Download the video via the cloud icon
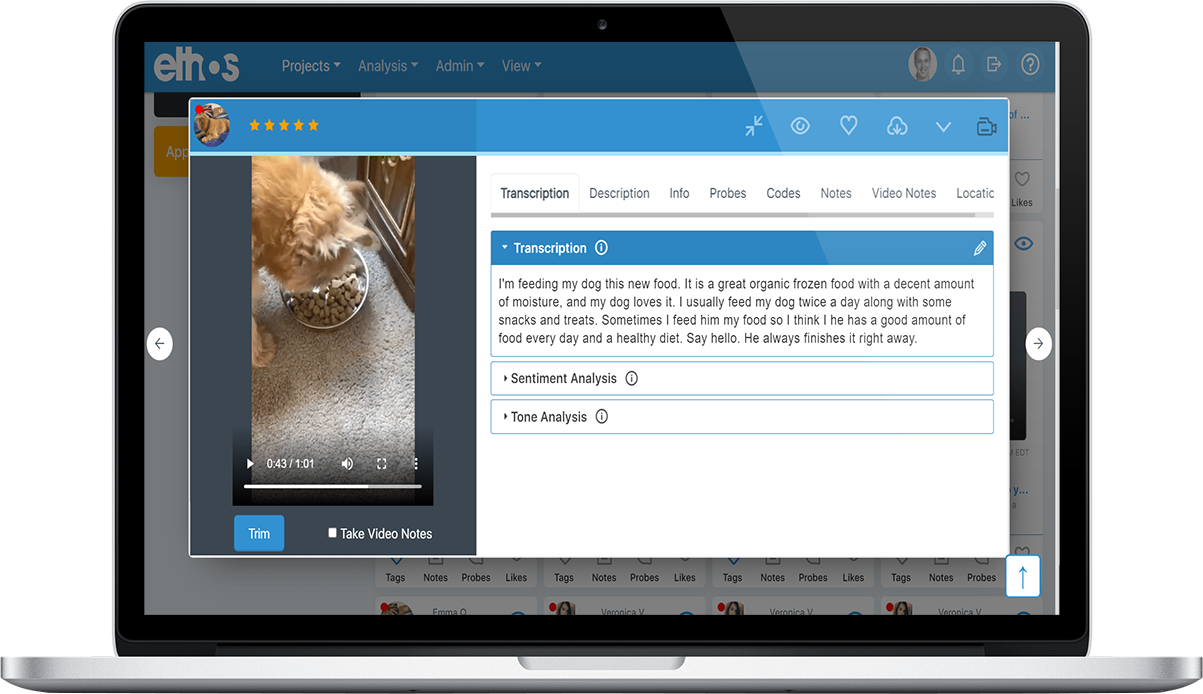 tap(896, 126)
